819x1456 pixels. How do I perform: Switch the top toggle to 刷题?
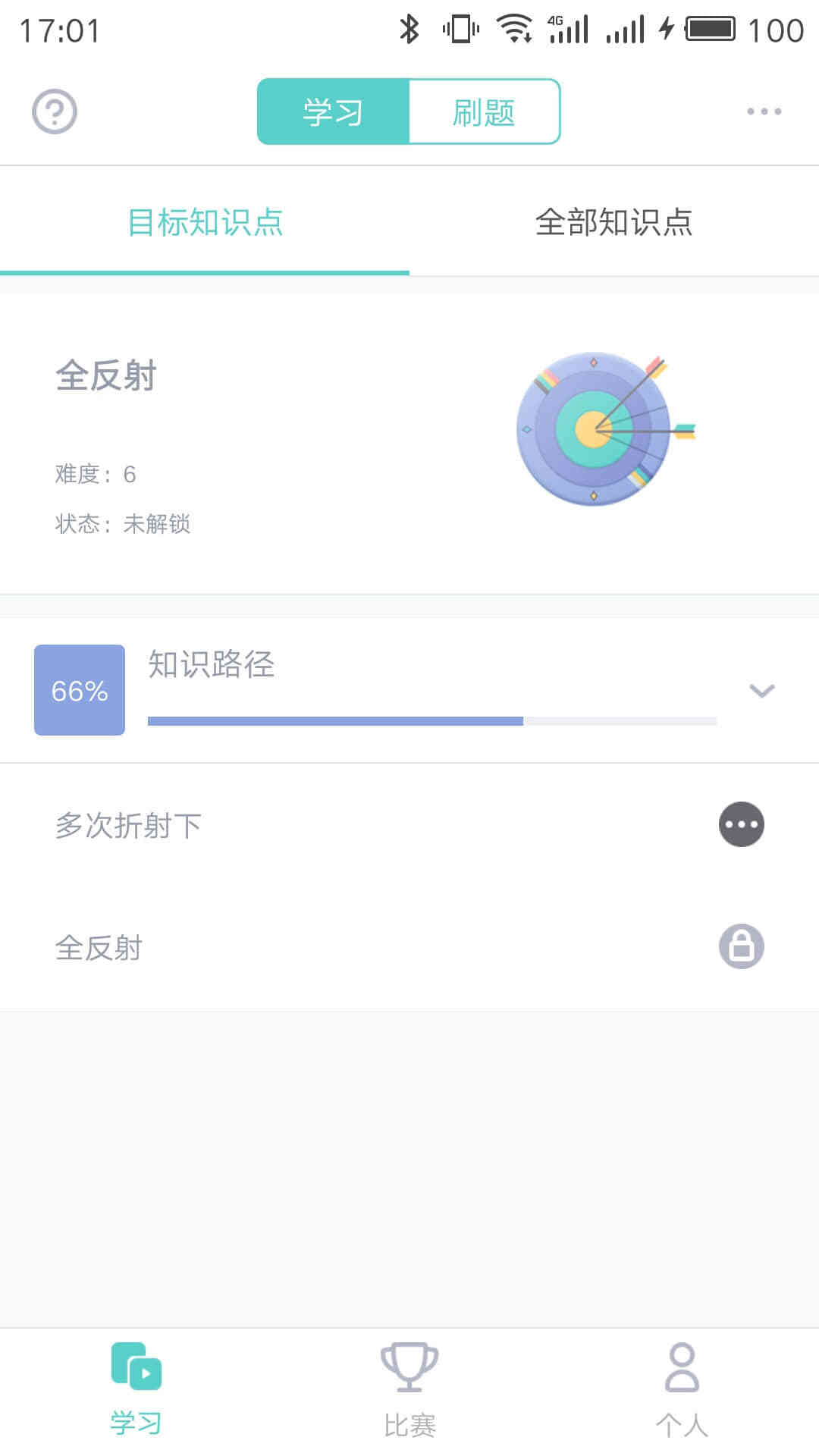point(484,111)
